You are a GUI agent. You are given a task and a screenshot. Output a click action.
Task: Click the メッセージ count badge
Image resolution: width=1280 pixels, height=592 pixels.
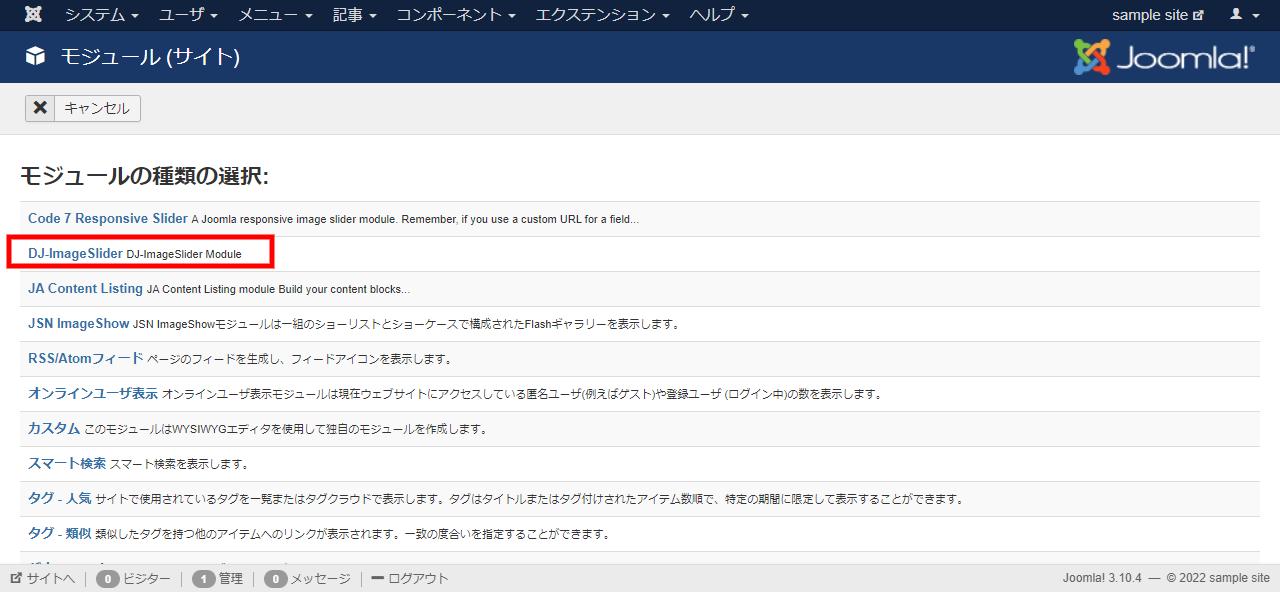click(276, 578)
